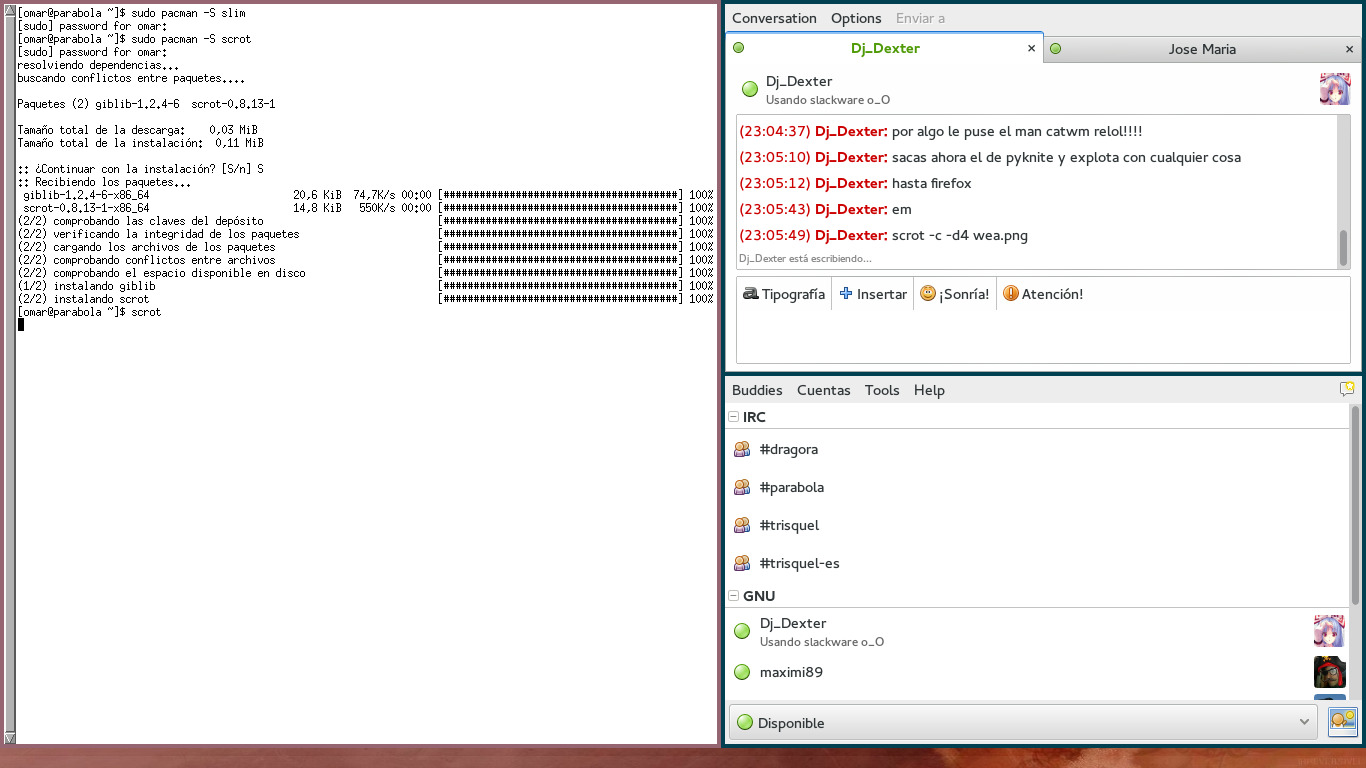Open the Options menu
1366x768 pixels.
[856, 18]
